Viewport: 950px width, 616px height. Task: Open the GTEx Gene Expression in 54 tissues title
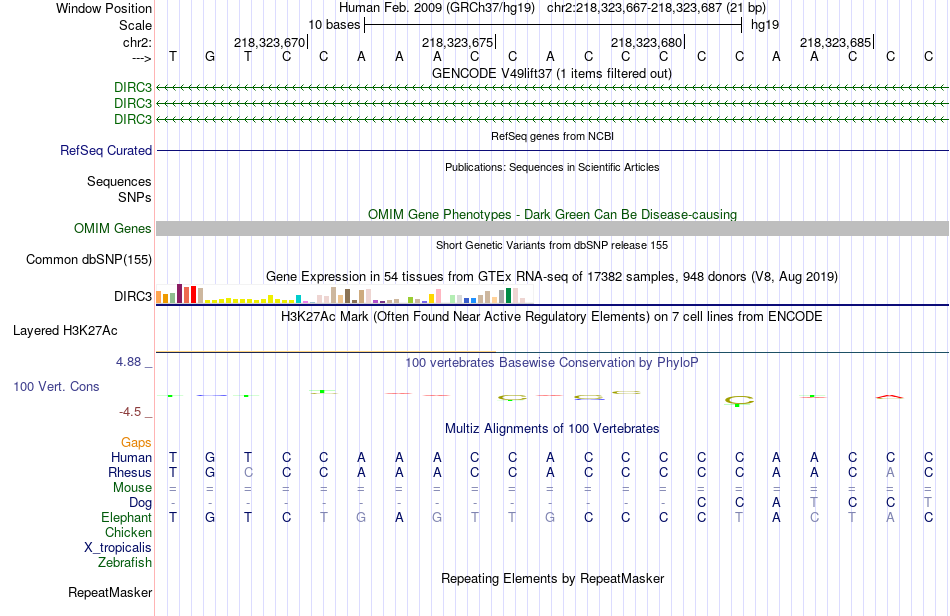coord(552,277)
